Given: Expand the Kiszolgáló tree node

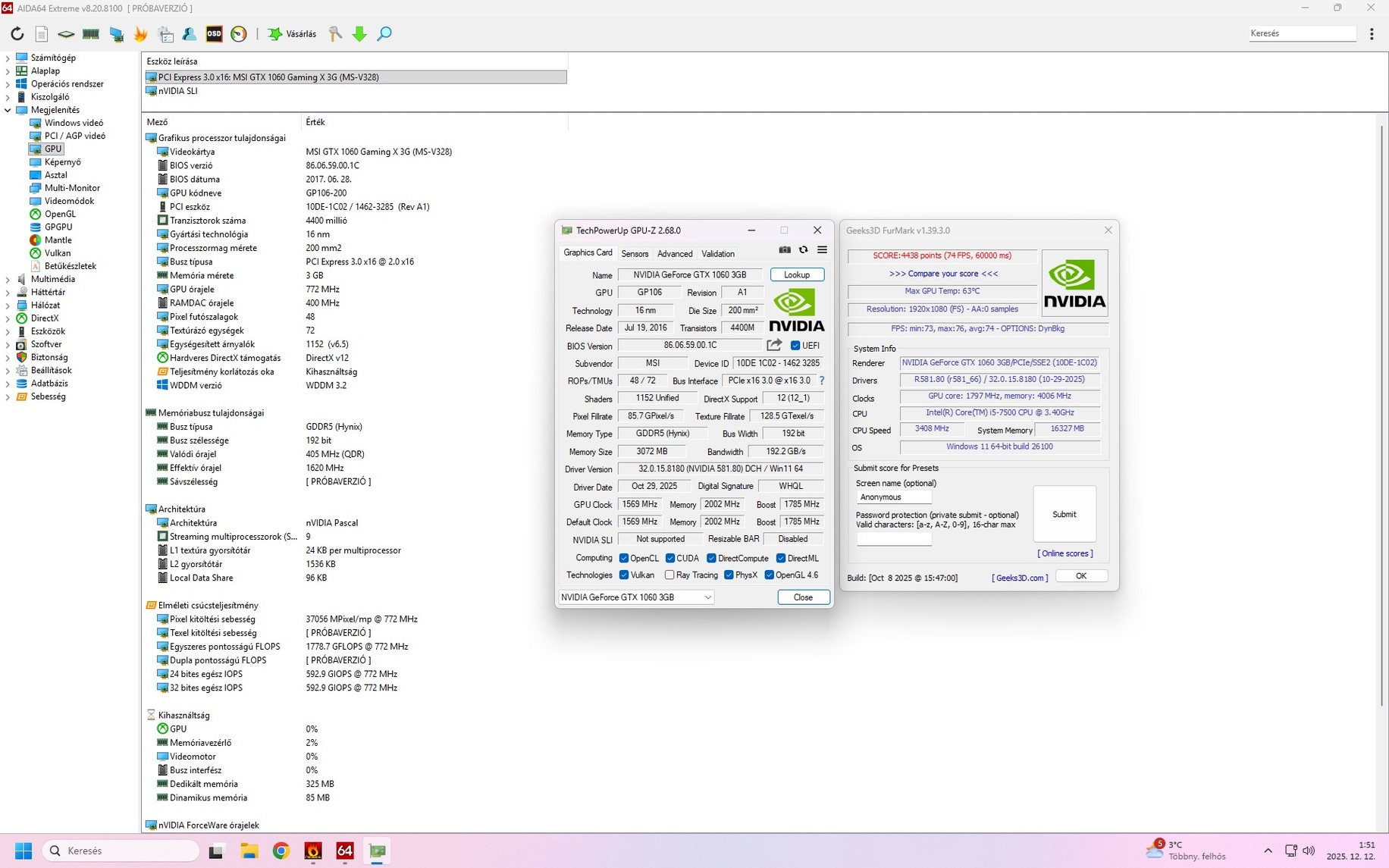Looking at the screenshot, I should 8,97.
